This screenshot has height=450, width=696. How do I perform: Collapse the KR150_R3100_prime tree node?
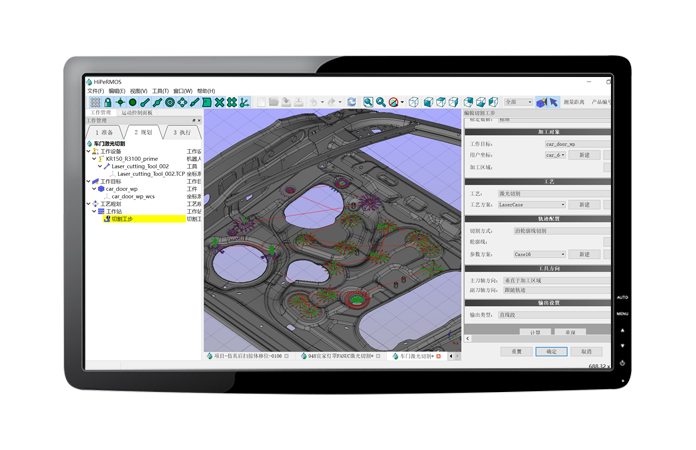pos(94,159)
